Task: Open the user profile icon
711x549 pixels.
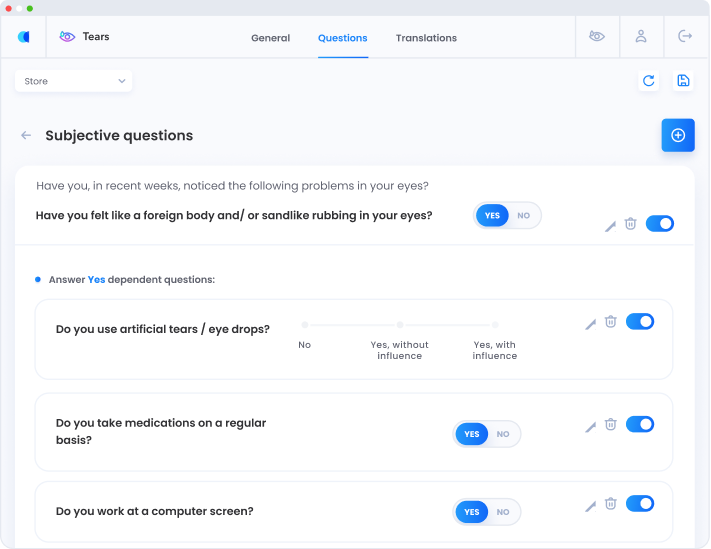Action: 641,37
